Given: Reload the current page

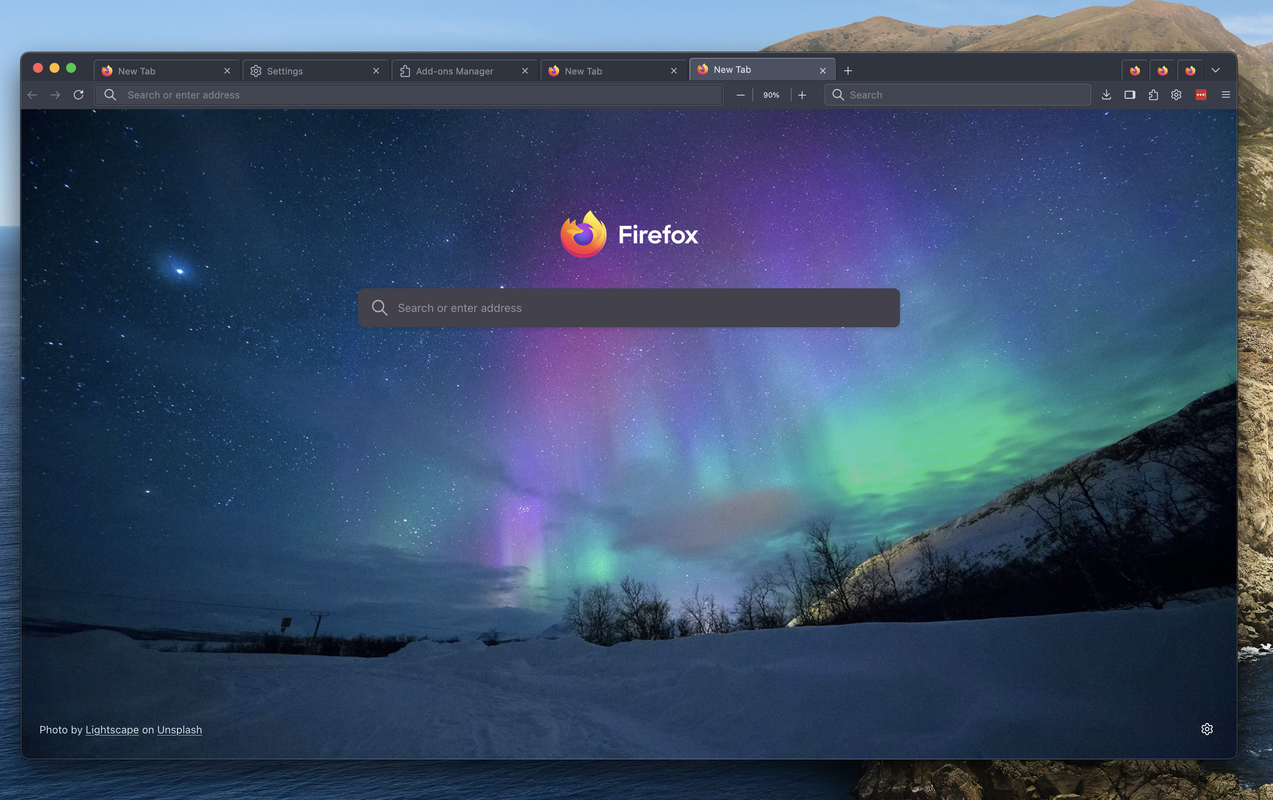Looking at the screenshot, I should [x=78, y=95].
